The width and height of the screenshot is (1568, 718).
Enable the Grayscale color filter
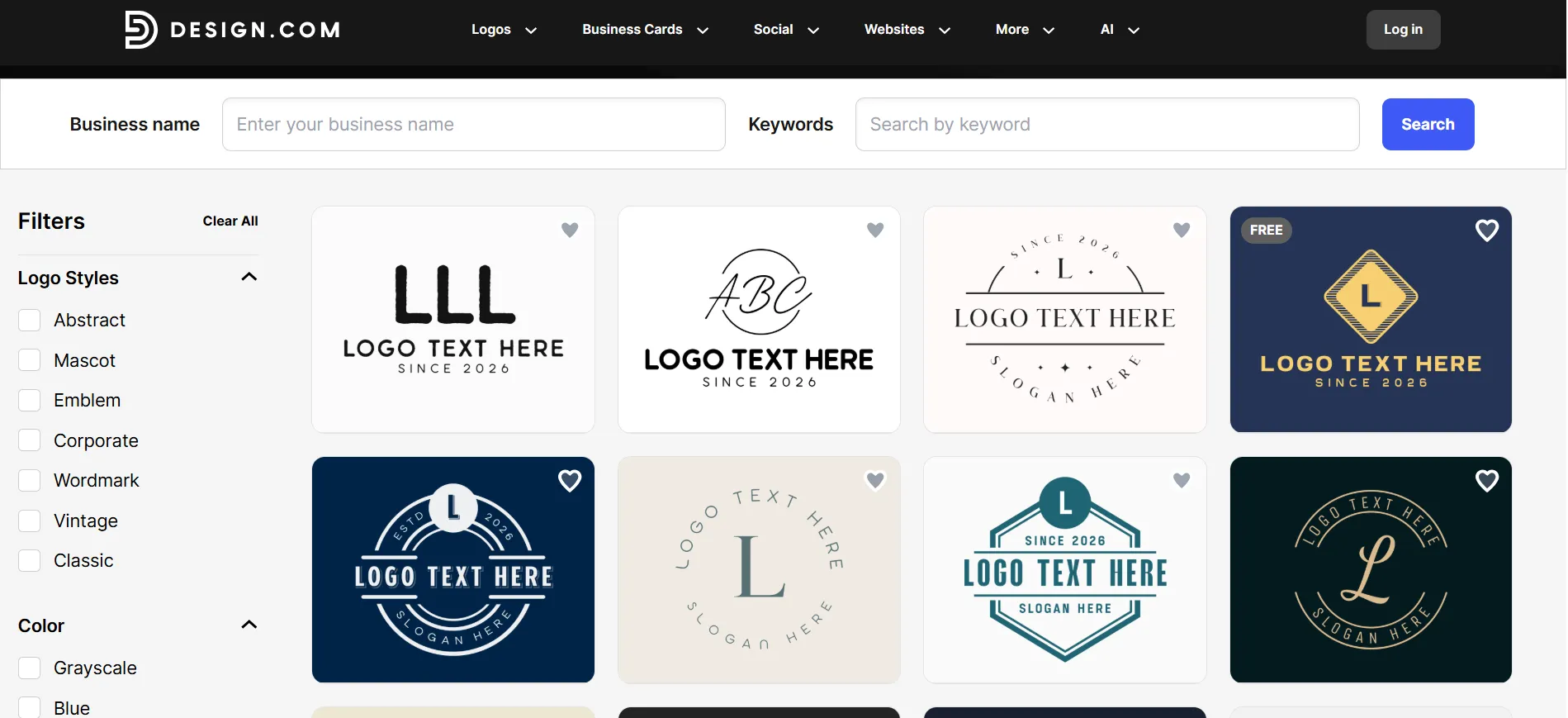point(30,668)
